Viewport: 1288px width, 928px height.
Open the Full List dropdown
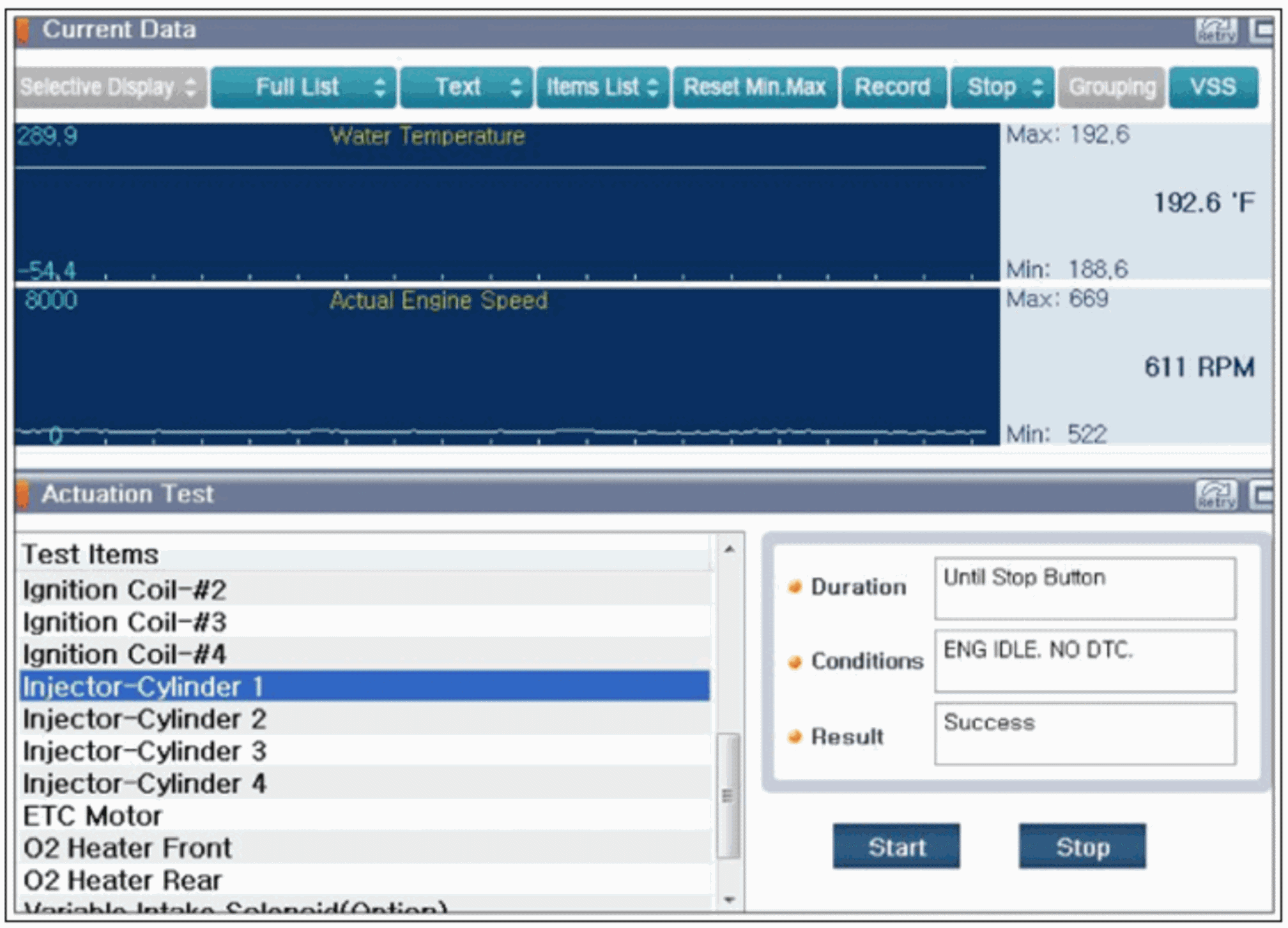[303, 87]
